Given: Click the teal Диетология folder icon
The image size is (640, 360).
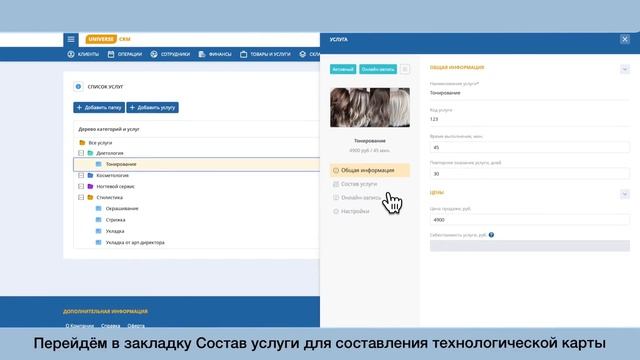Looking at the screenshot, I should tap(90, 153).
